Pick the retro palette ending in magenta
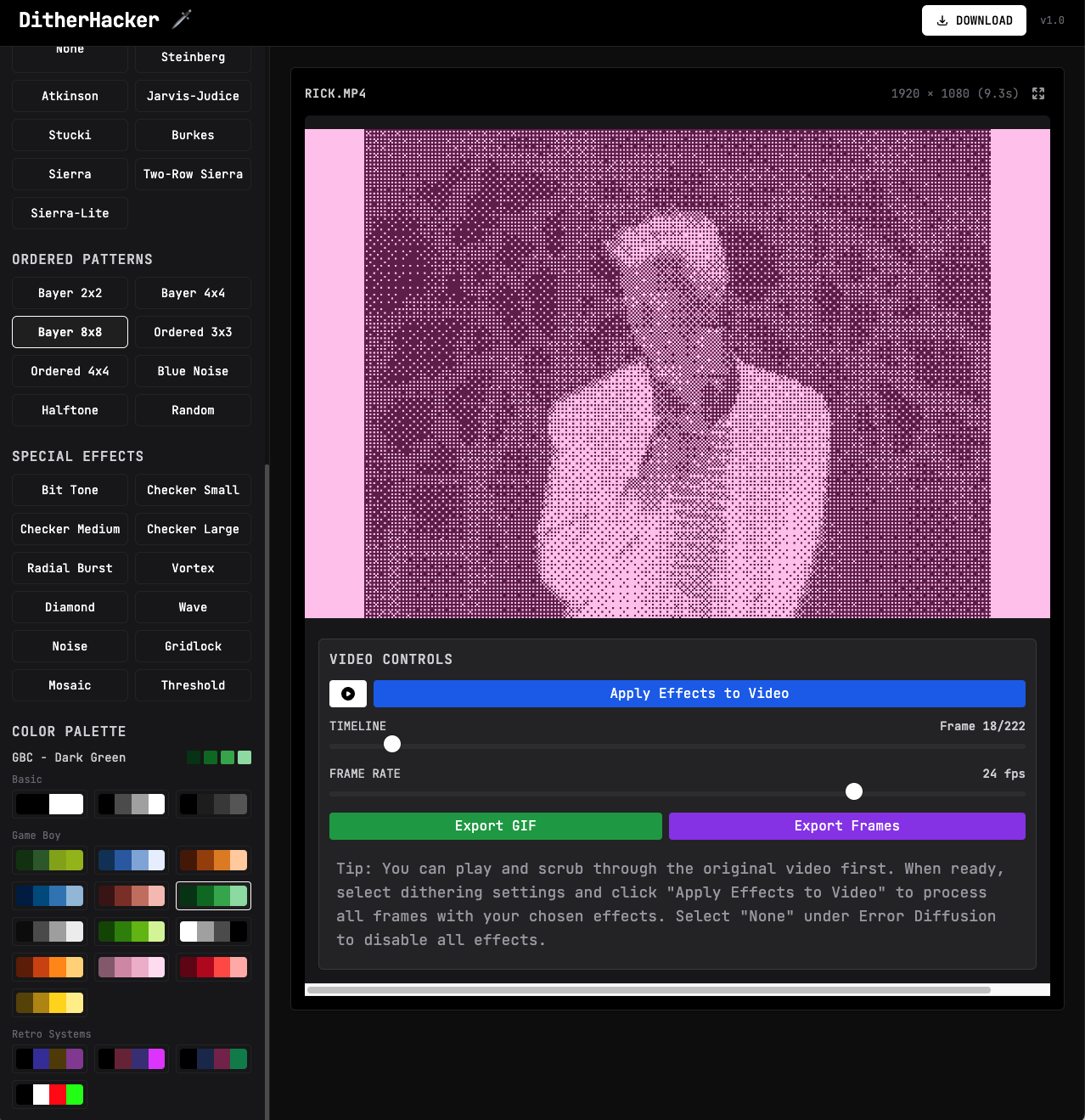The image size is (1085, 1120). tap(132, 1059)
